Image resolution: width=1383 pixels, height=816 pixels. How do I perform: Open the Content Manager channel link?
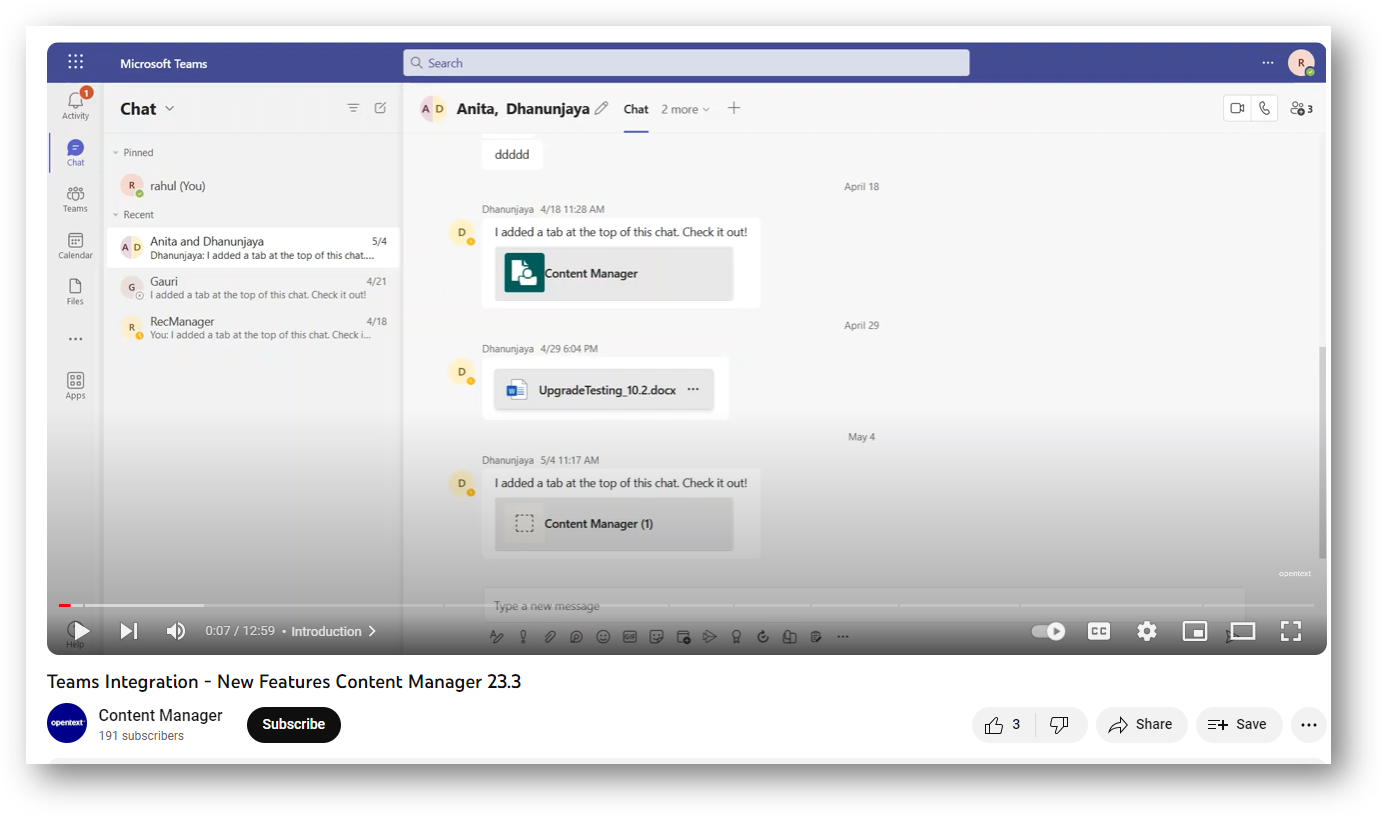(x=161, y=715)
